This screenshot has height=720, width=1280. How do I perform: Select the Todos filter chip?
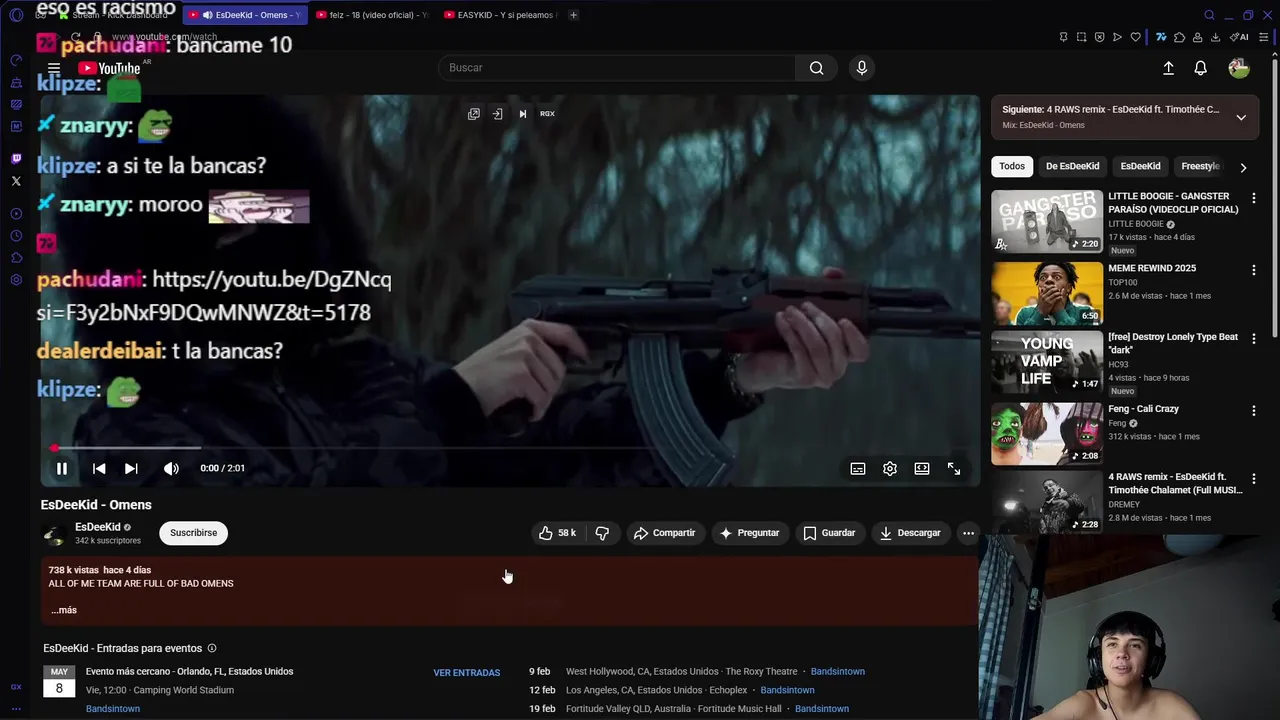pyautogui.click(x=1012, y=166)
